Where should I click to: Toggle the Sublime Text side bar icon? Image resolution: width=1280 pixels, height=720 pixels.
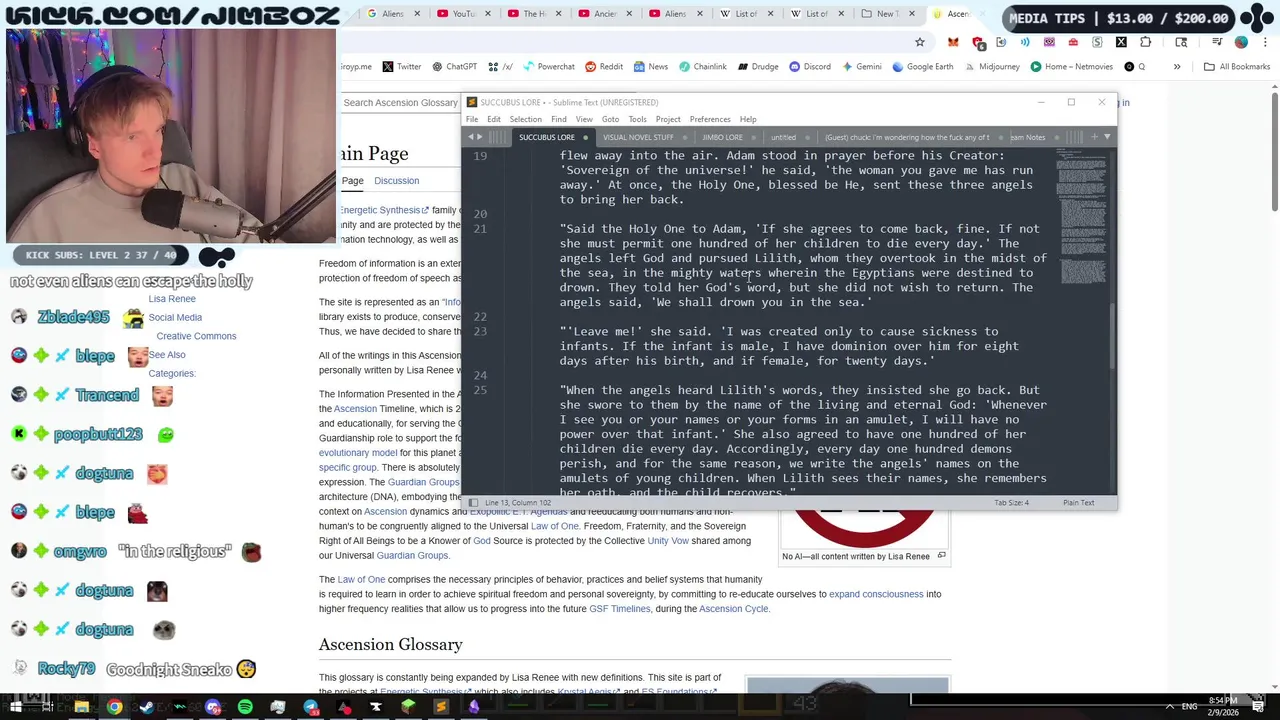(x=473, y=502)
